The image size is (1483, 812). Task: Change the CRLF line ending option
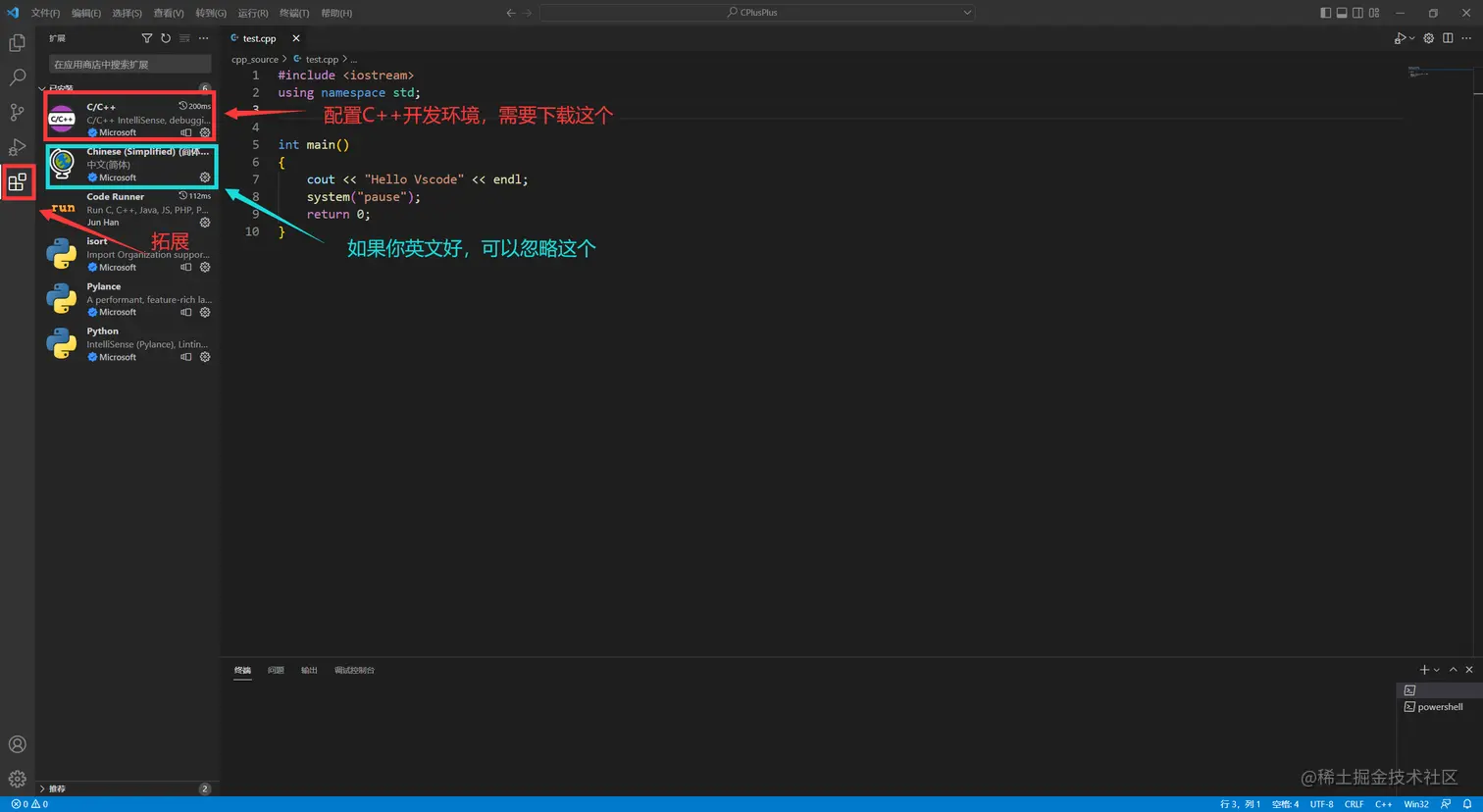[x=1354, y=804]
